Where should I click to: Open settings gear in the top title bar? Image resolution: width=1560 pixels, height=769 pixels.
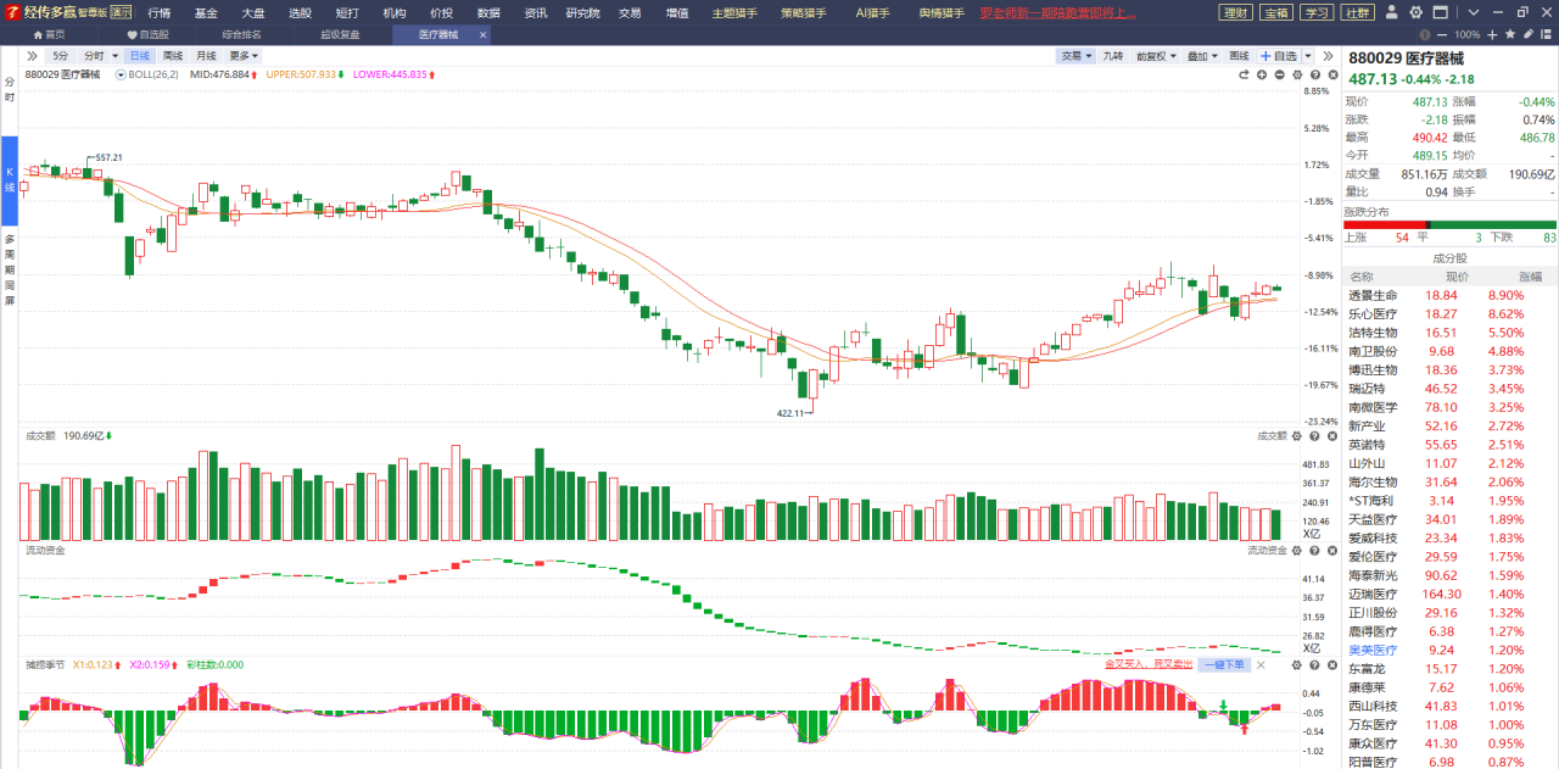1416,13
